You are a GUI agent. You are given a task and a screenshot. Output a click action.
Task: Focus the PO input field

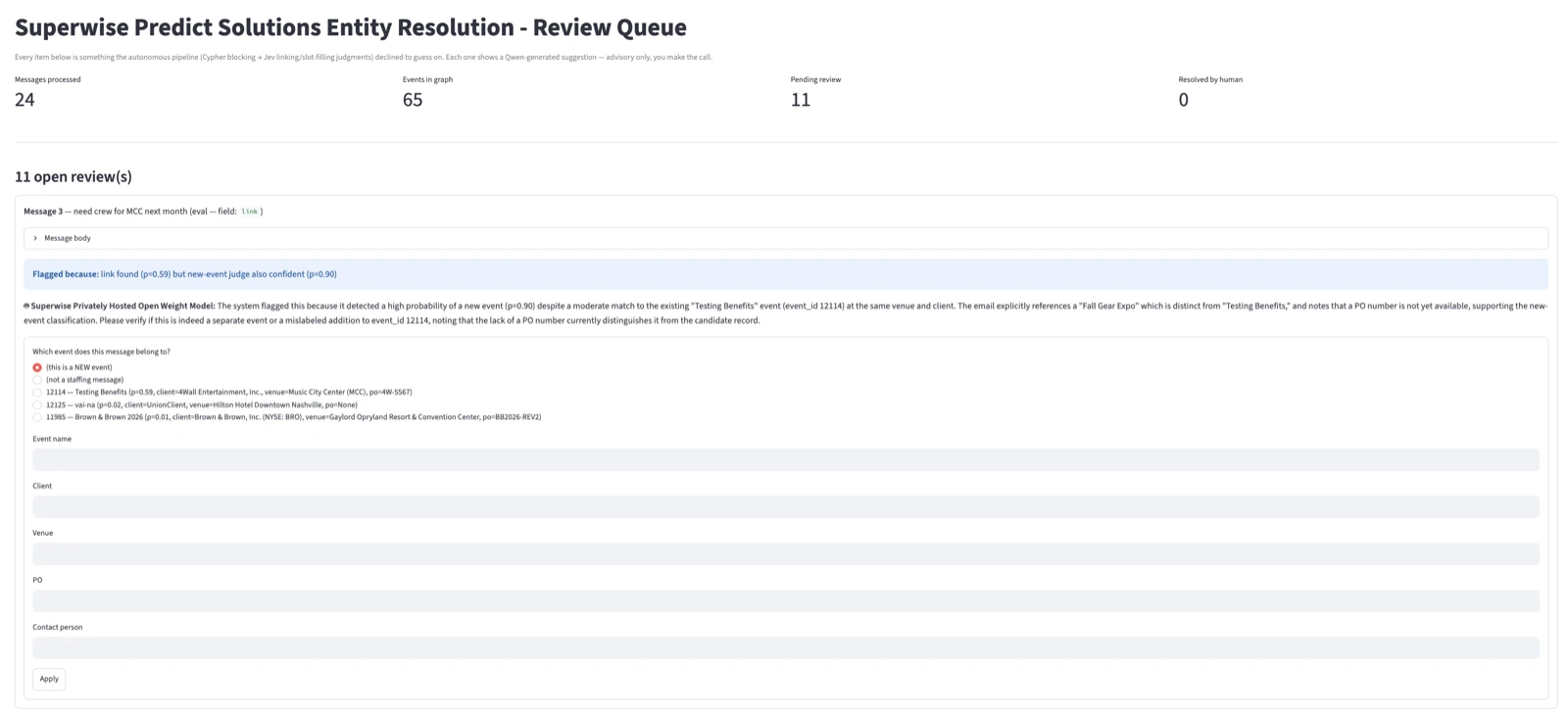click(x=785, y=600)
